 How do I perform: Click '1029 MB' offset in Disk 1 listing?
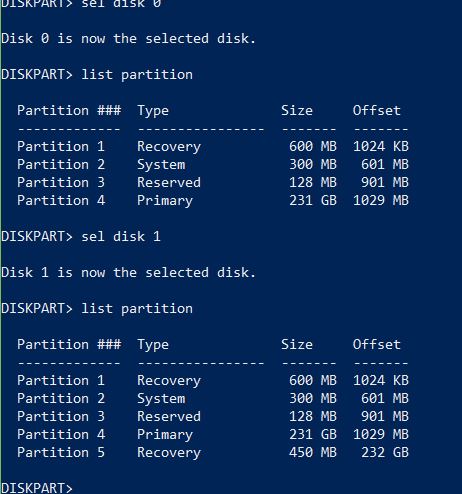coord(381,434)
